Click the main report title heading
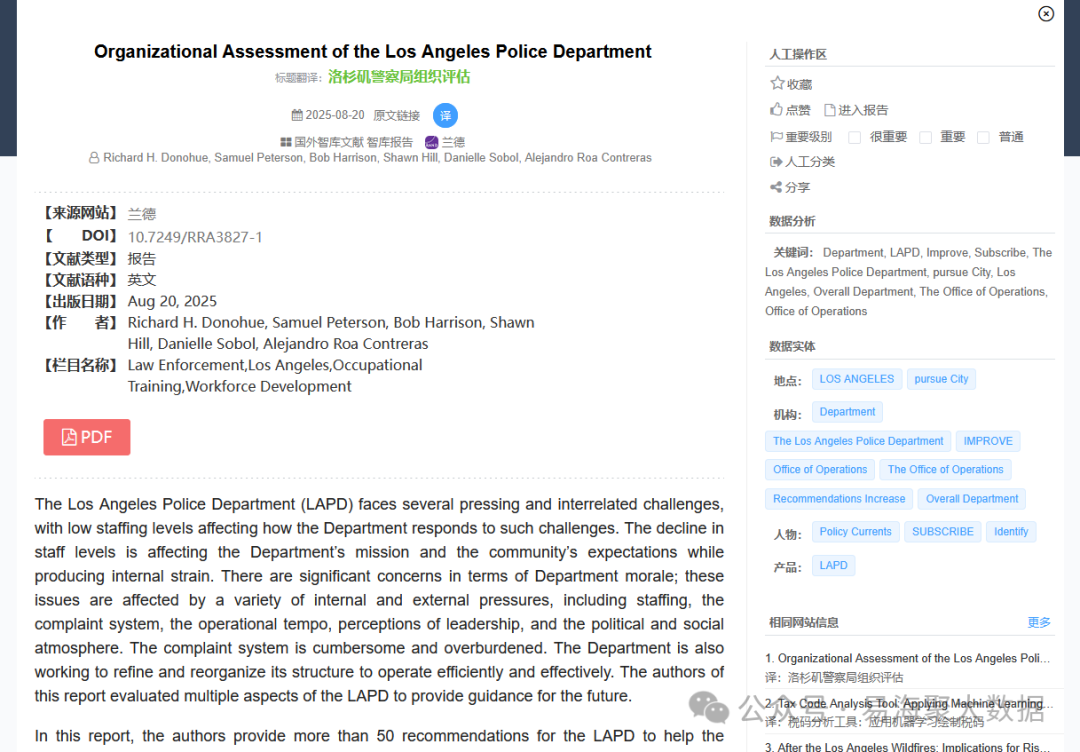 click(x=373, y=52)
